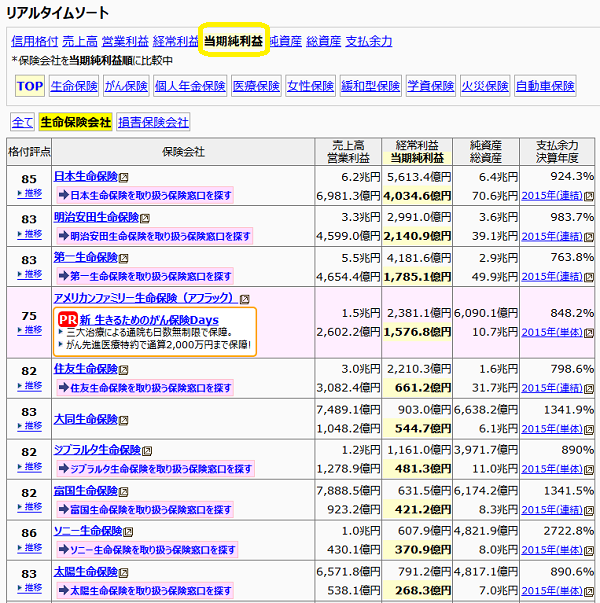Viewport: 600px width, 603px height.
Task: Select the TOP category tab
Action: [30, 86]
